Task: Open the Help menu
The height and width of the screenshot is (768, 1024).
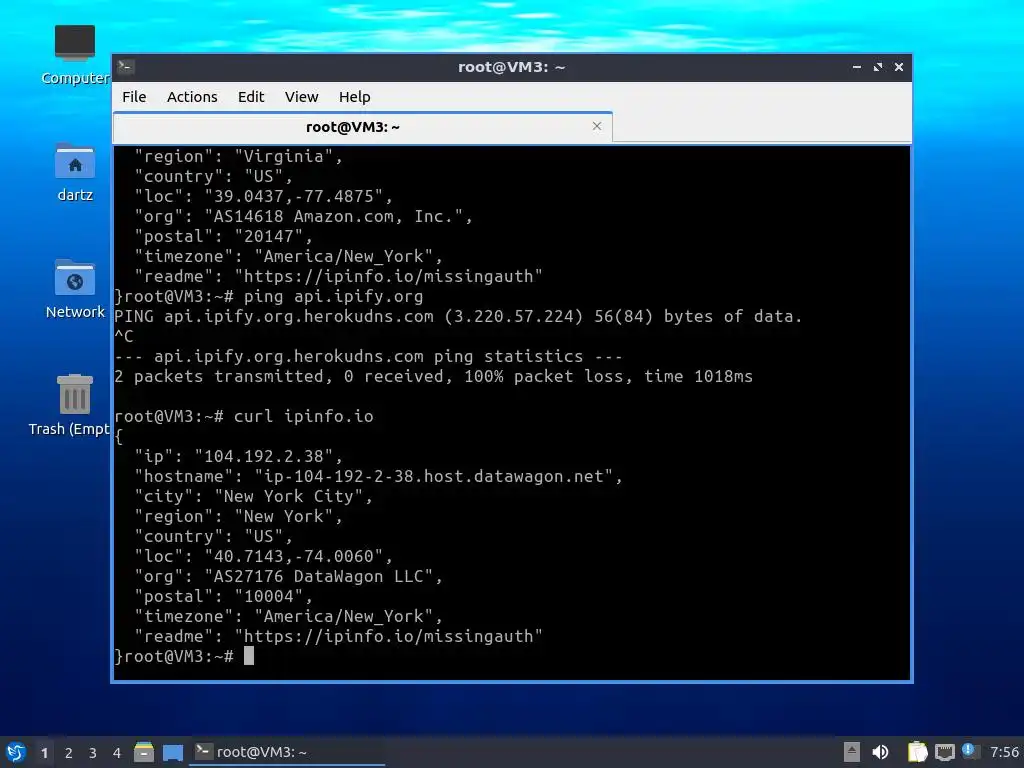Action: [355, 97]
